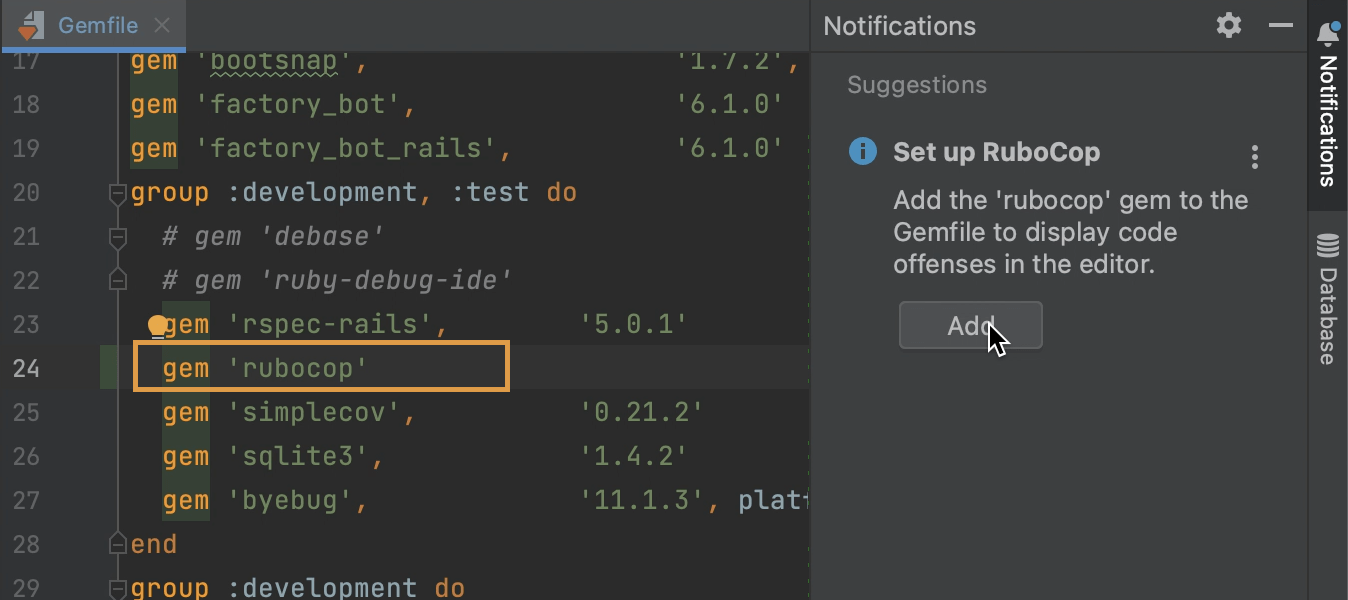Click the lightbulb quick-fix icon on line 23

(157, 326)
